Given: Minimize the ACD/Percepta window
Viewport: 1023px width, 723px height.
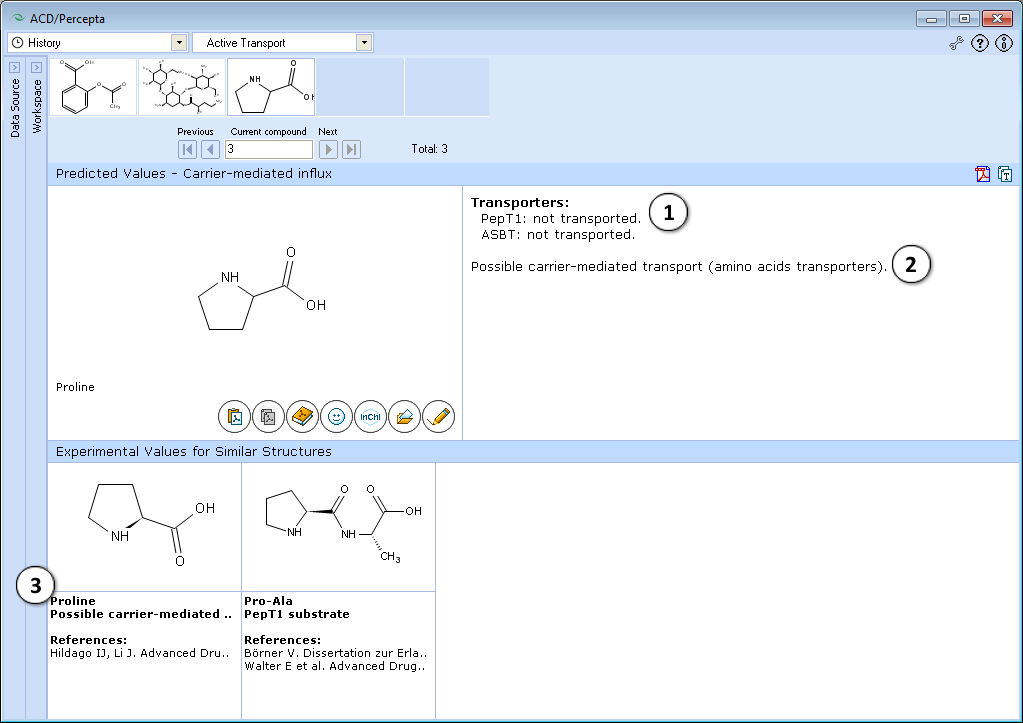Looking at the screenshot, I should [931, 19].
